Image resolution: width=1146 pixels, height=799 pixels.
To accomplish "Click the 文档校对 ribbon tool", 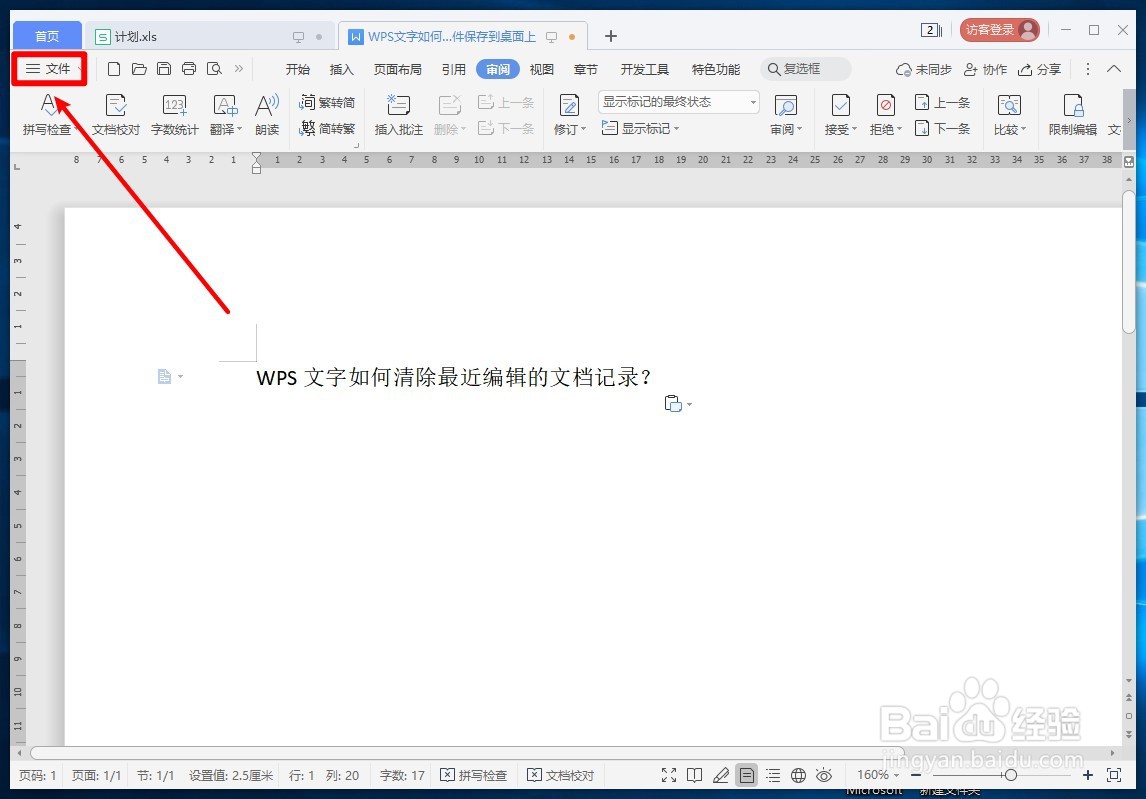I will pos(115,115).
